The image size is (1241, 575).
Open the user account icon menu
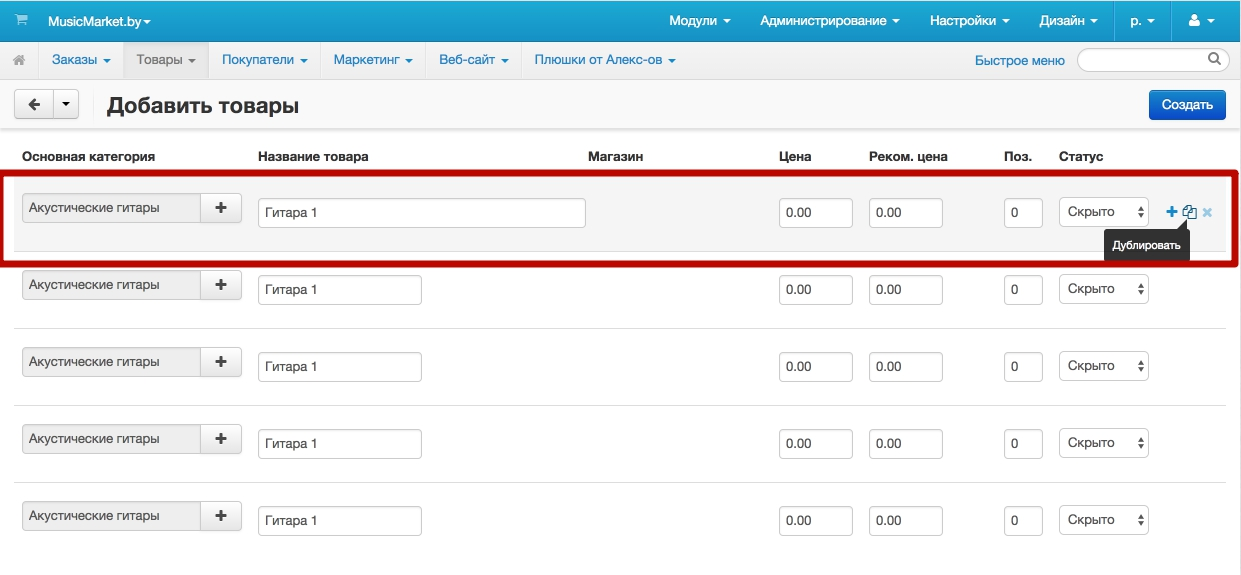(x=1201, y=21)
